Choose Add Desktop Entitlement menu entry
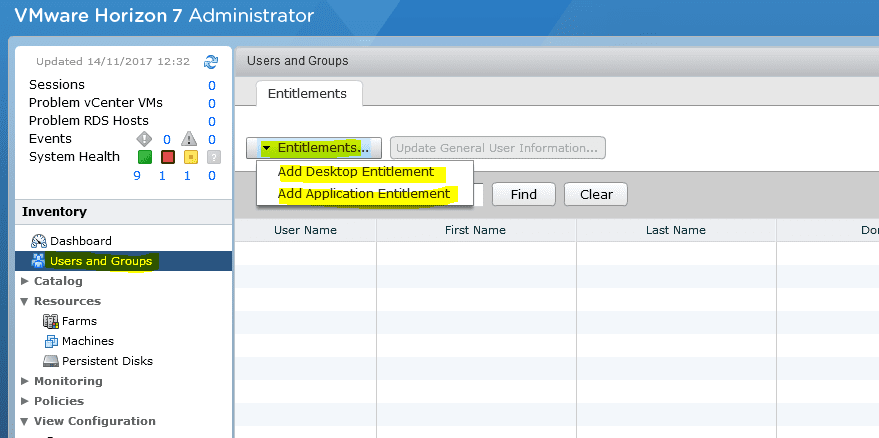 click(x=355, y=172)
